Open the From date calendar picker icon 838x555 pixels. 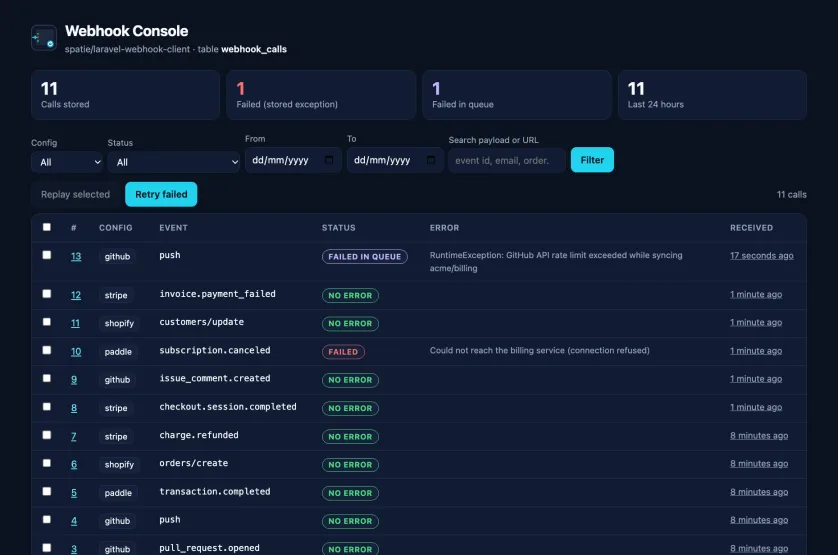coord(329,160)
